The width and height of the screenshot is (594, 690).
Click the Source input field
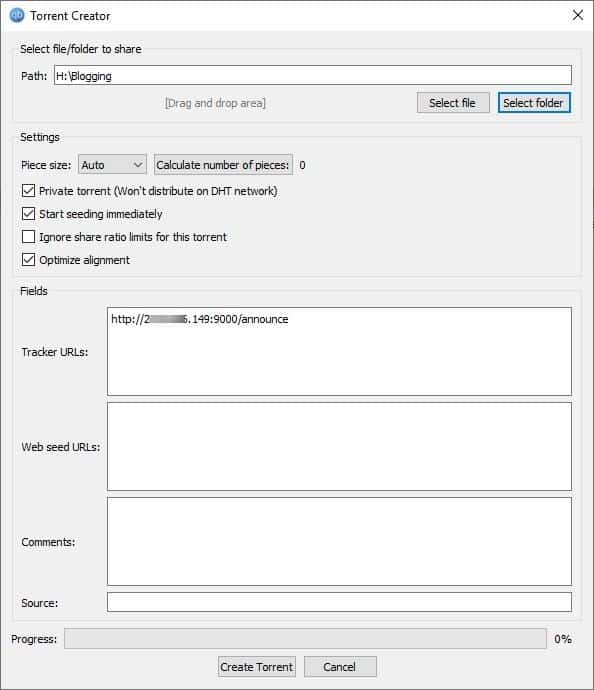[339, 602]
